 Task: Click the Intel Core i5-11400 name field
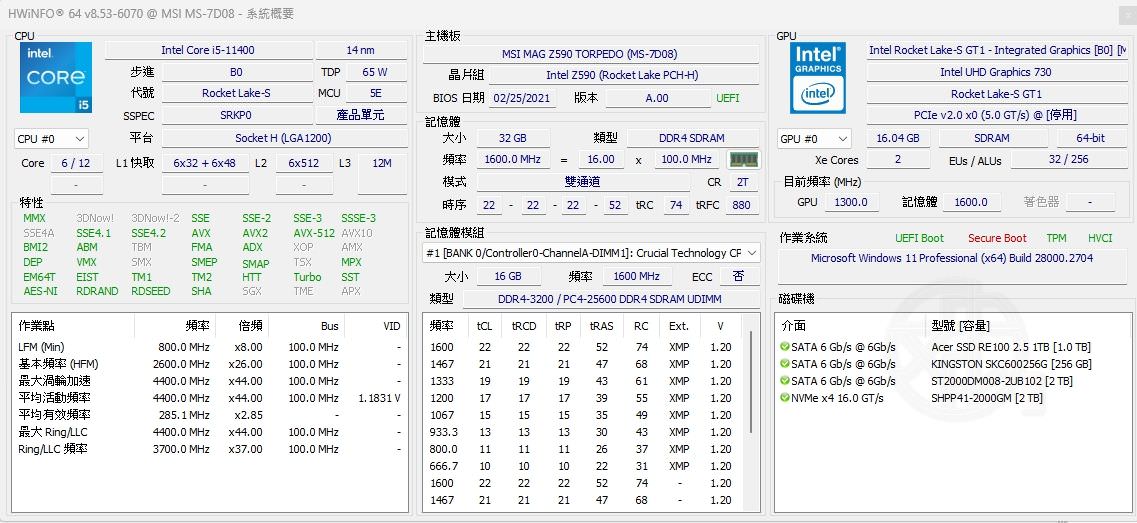pos(208,50)
